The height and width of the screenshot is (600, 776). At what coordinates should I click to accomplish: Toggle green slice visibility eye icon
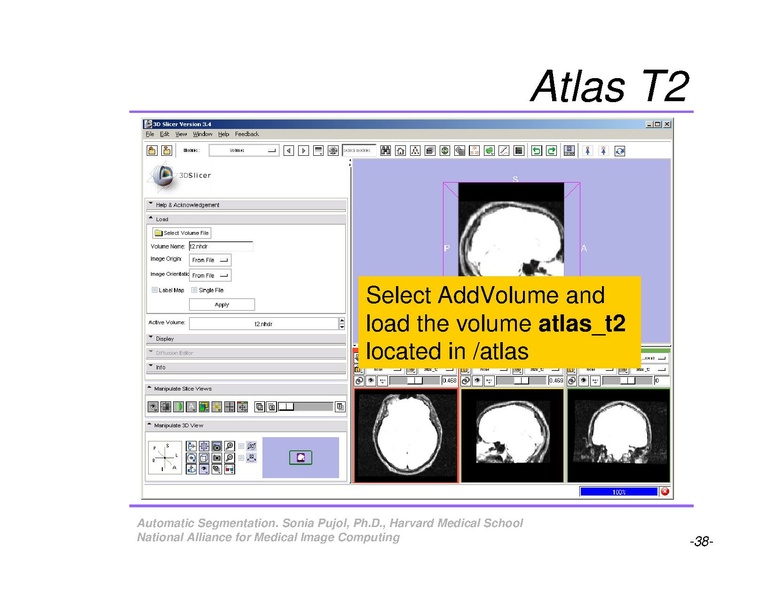pyautogui.click(x=584, y=381)
